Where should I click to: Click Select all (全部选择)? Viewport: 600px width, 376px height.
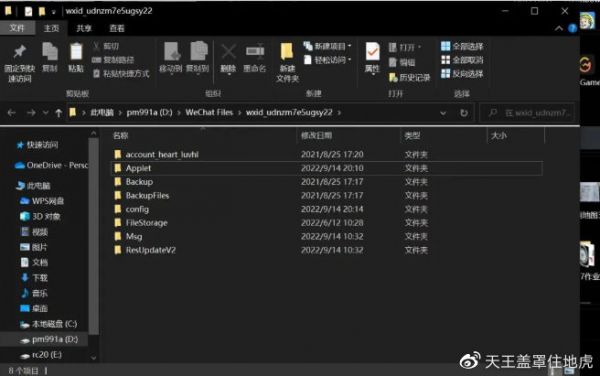pyautogui.click(x=462, y=46)
